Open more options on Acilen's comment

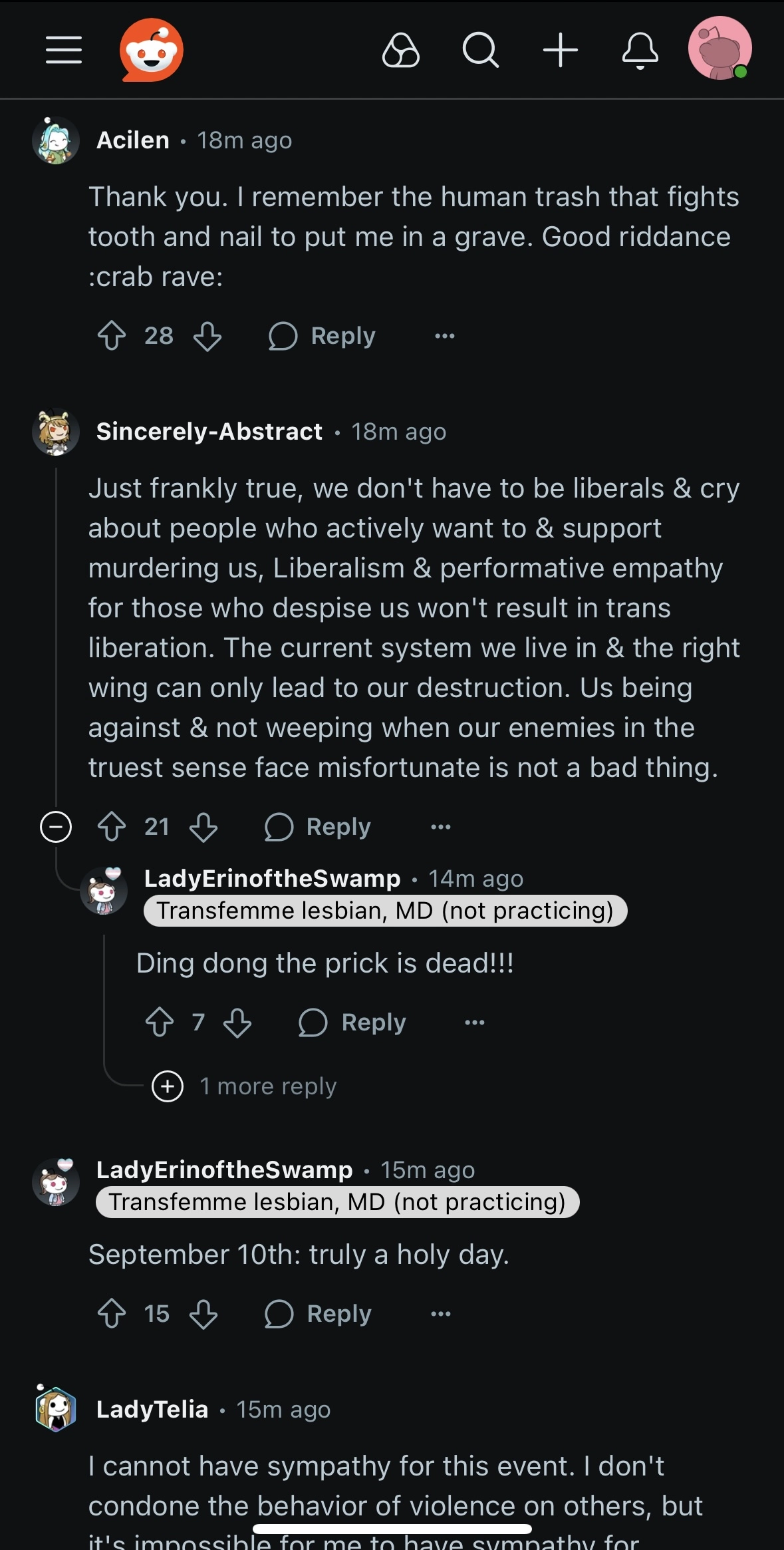(444, 336)
